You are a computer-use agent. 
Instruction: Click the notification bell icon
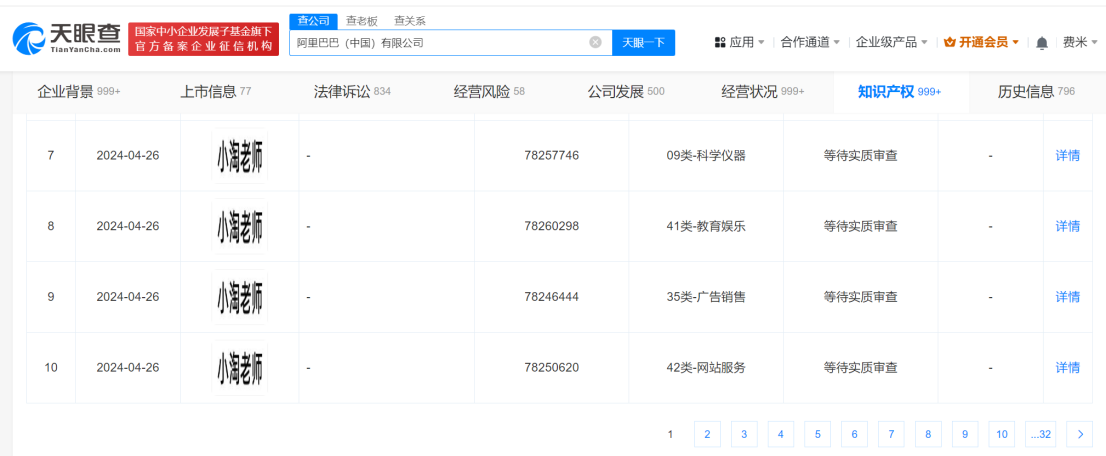(x=1042, y=43)
